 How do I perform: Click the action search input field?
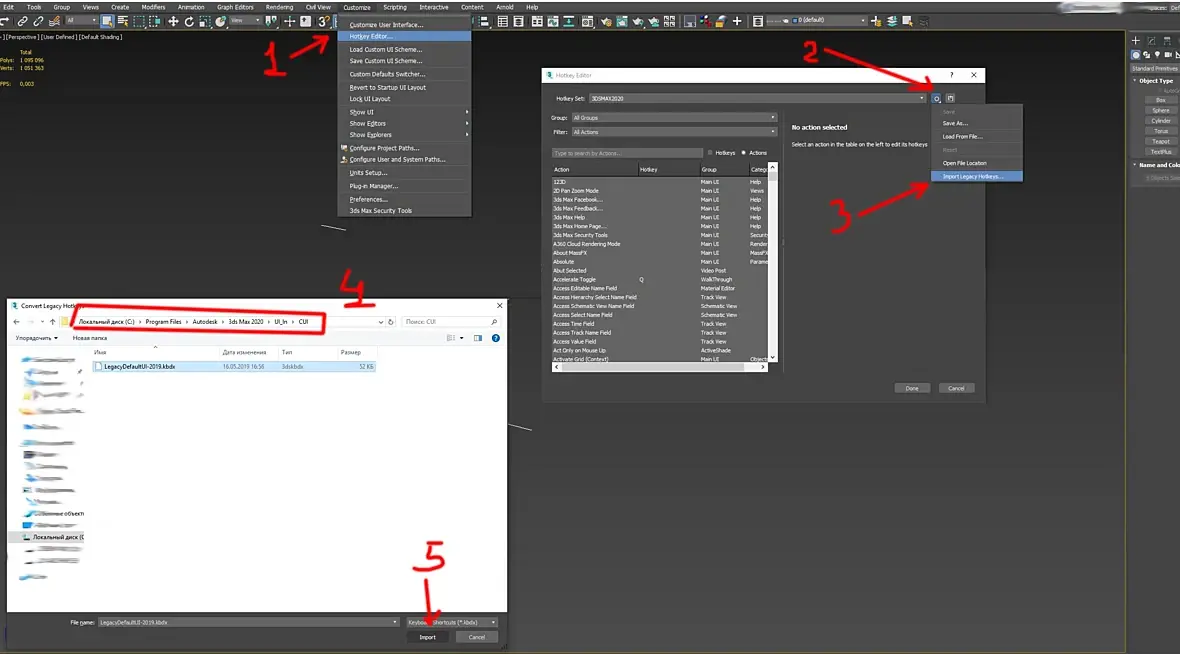click(627, 154)
